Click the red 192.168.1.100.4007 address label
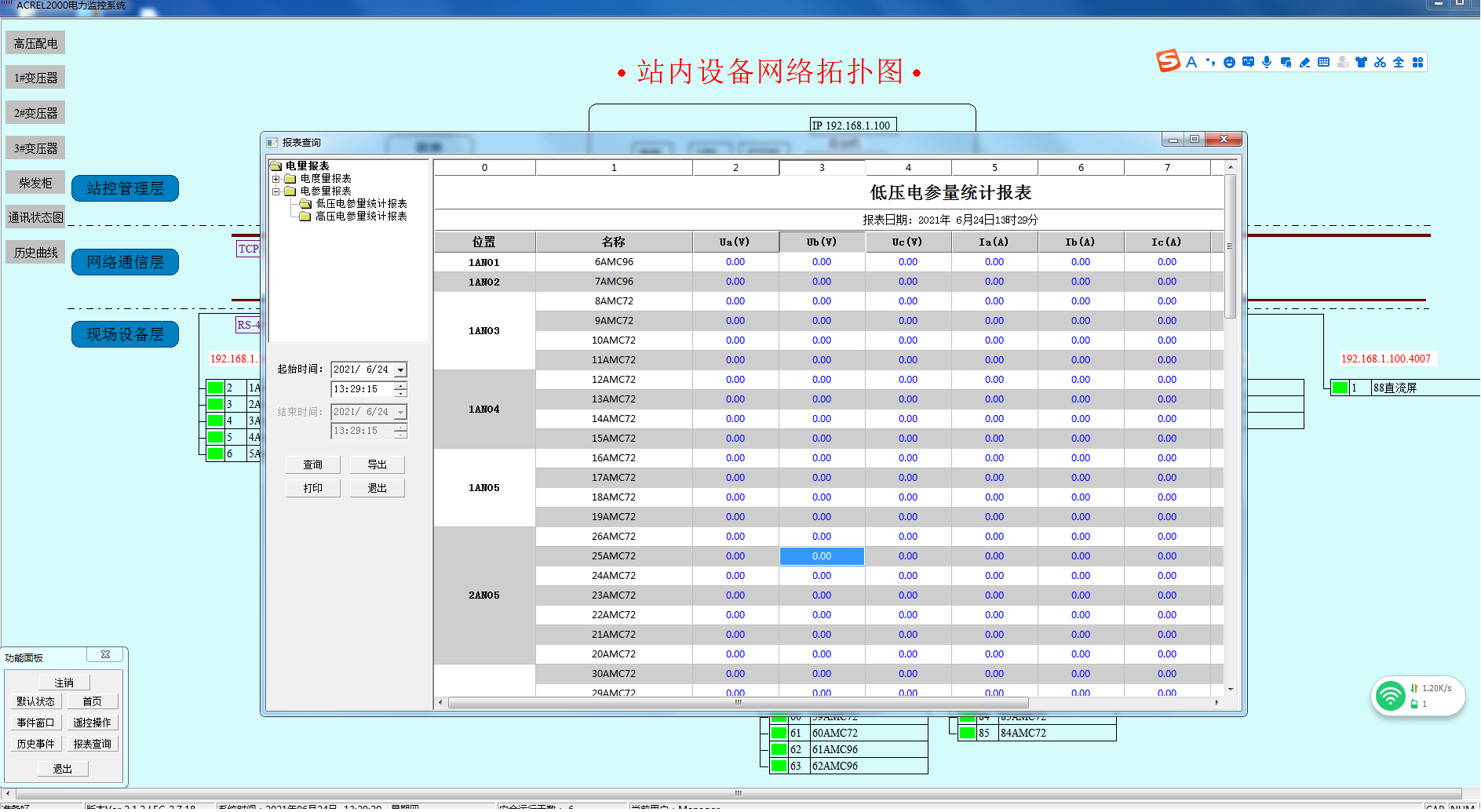 pos(1386,359)
